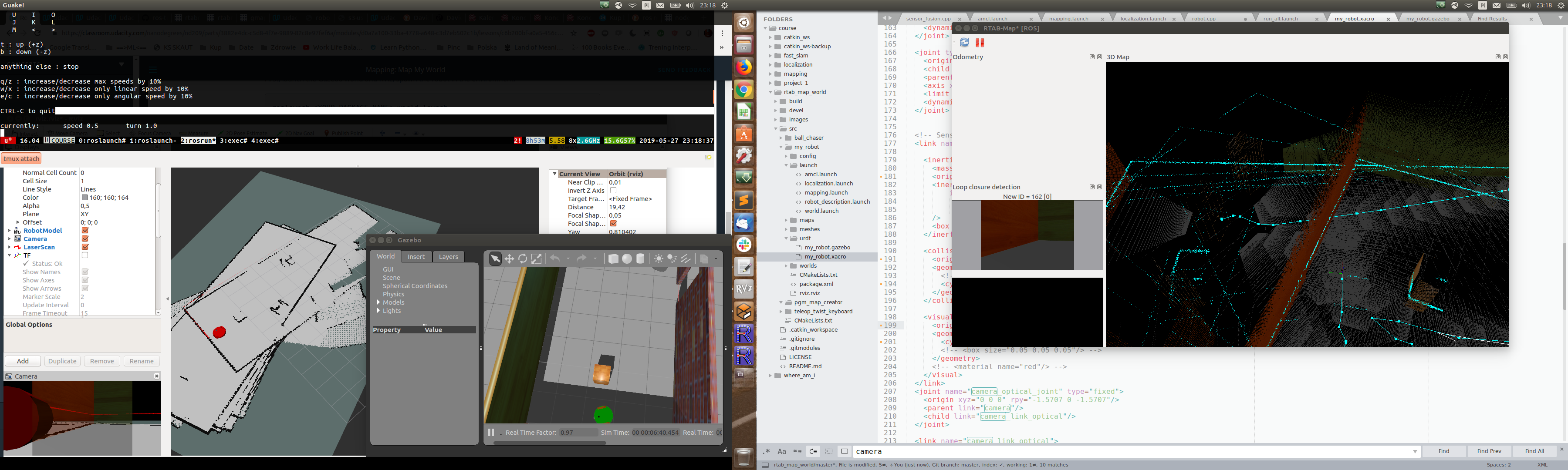The image size is (1568, 470).
Task: Click the Find All button
Action: click(x=1534, y=451)
